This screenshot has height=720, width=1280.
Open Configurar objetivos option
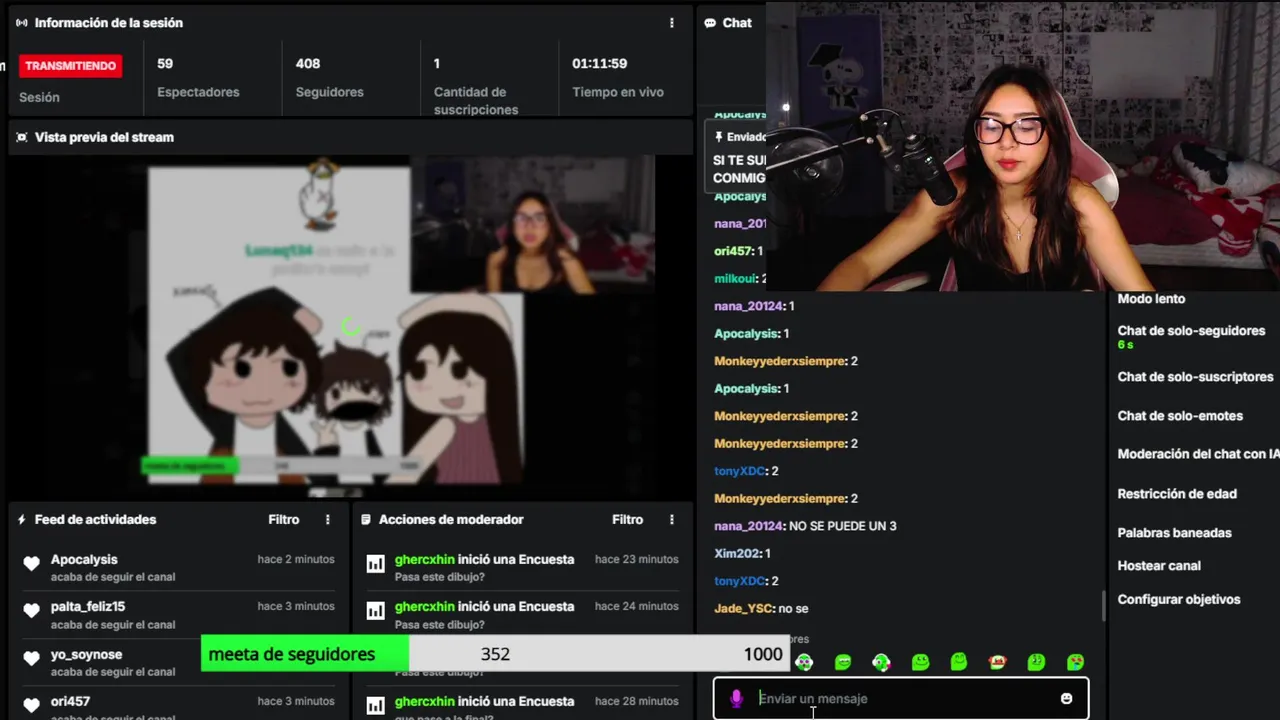[1179, 600]
